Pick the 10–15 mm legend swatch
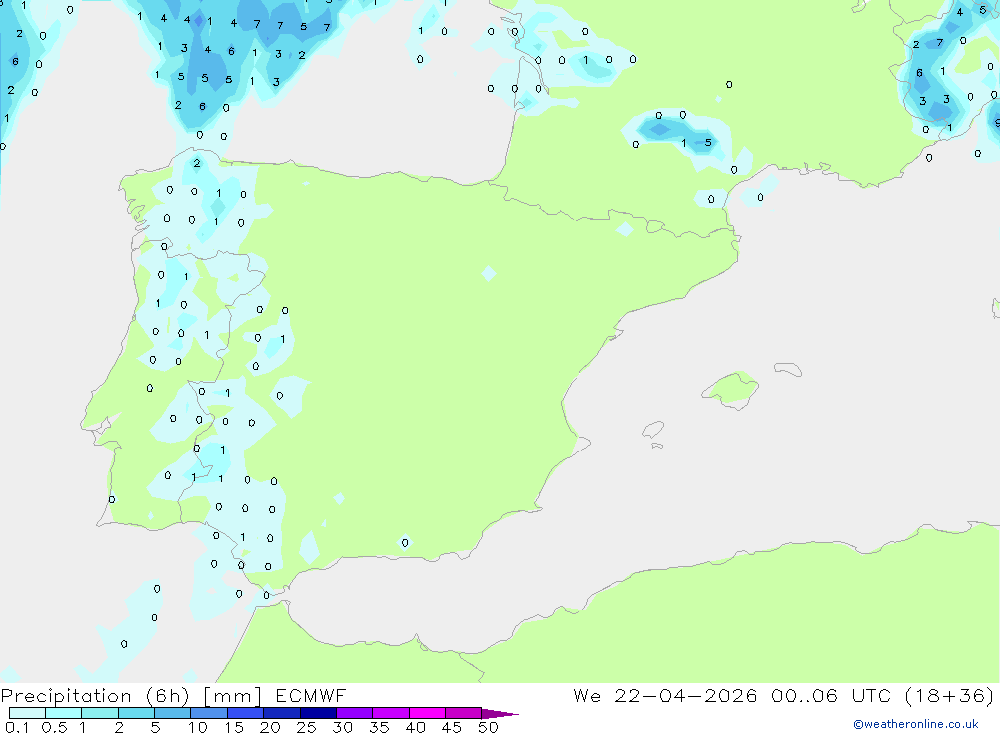This screenshot has height=733, width=1000. click(209, 713)
